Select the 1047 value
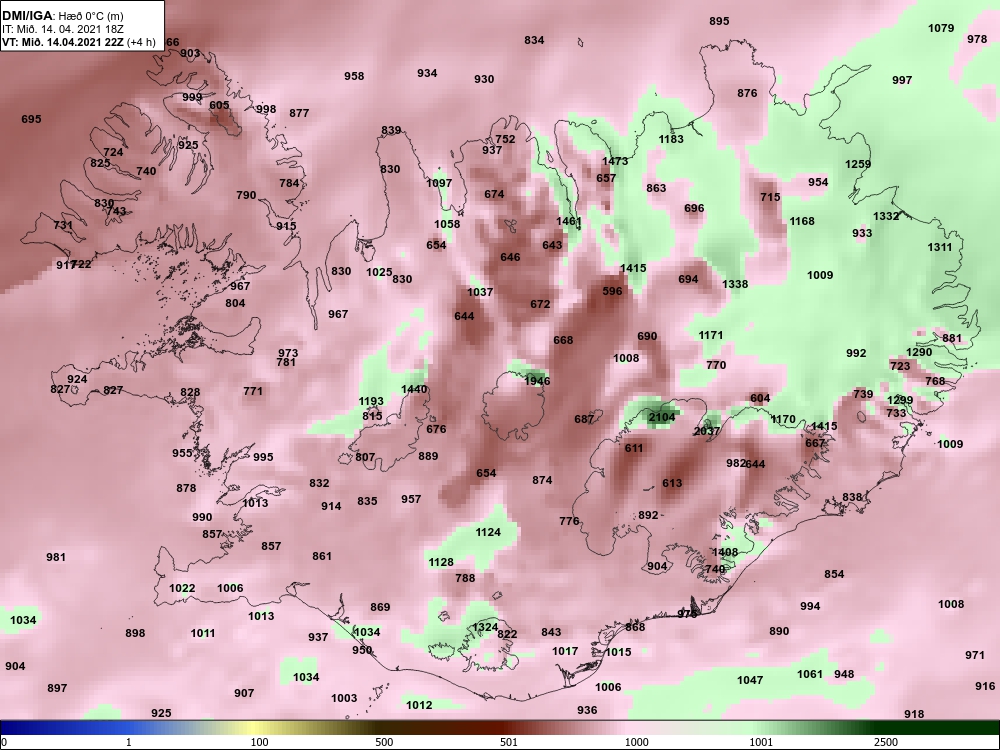Screen dimensions: 1000x750 point(750,680)
